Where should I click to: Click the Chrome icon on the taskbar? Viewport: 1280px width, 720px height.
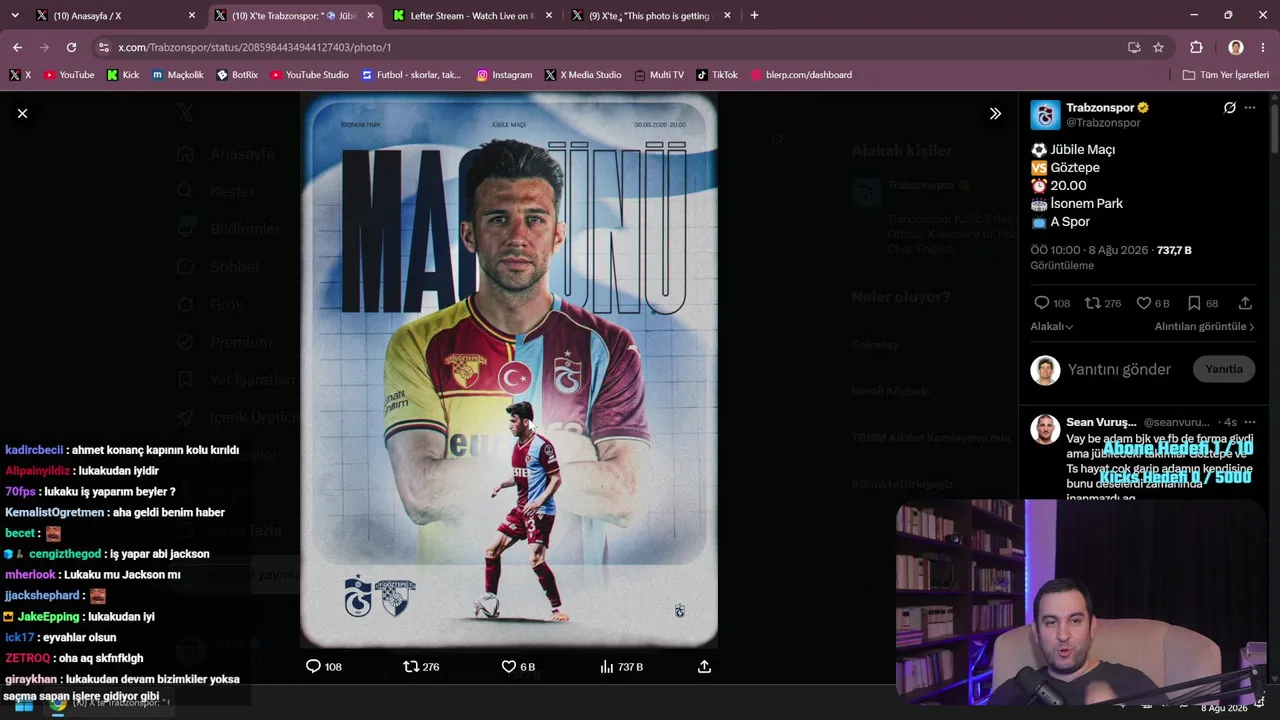click(x=58, y=704)
